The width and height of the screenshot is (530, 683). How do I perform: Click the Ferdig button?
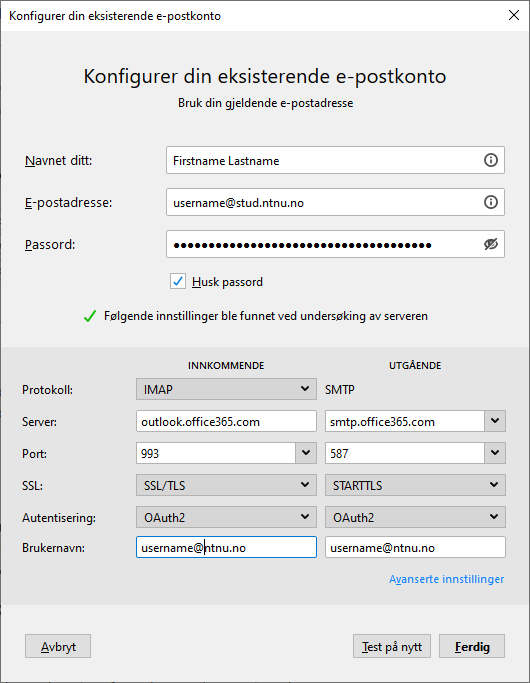pos(472,646)
